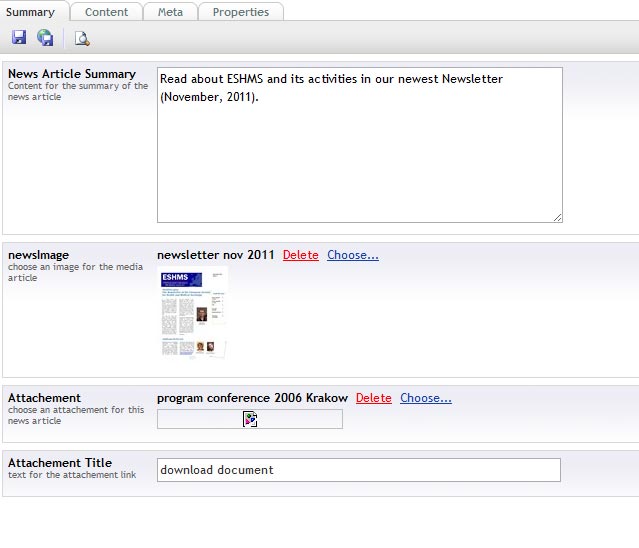Click the Save and Publish globe icon
Viewport: 639px width, 548px height.
pos(45,38)
